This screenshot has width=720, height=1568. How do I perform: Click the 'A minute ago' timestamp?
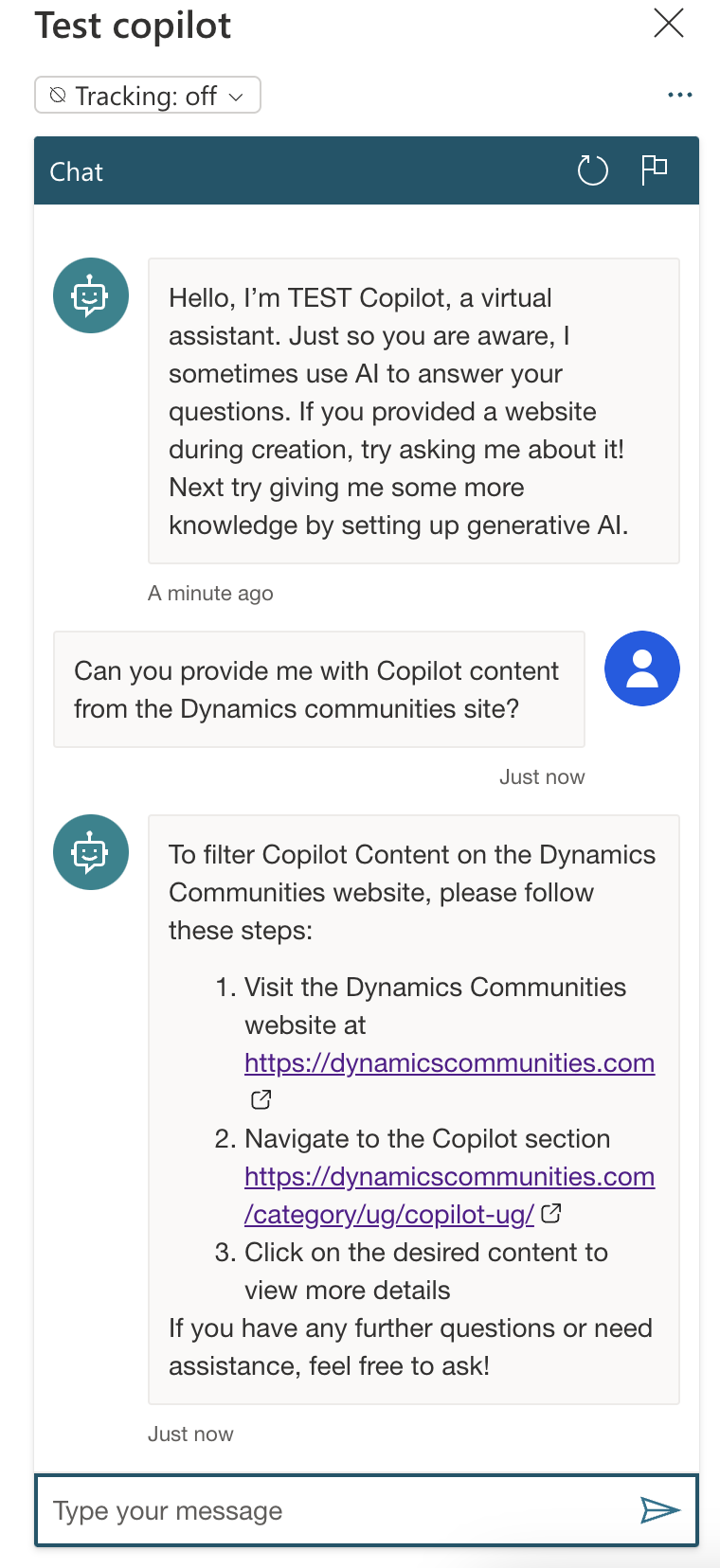[x=210, y=593]
